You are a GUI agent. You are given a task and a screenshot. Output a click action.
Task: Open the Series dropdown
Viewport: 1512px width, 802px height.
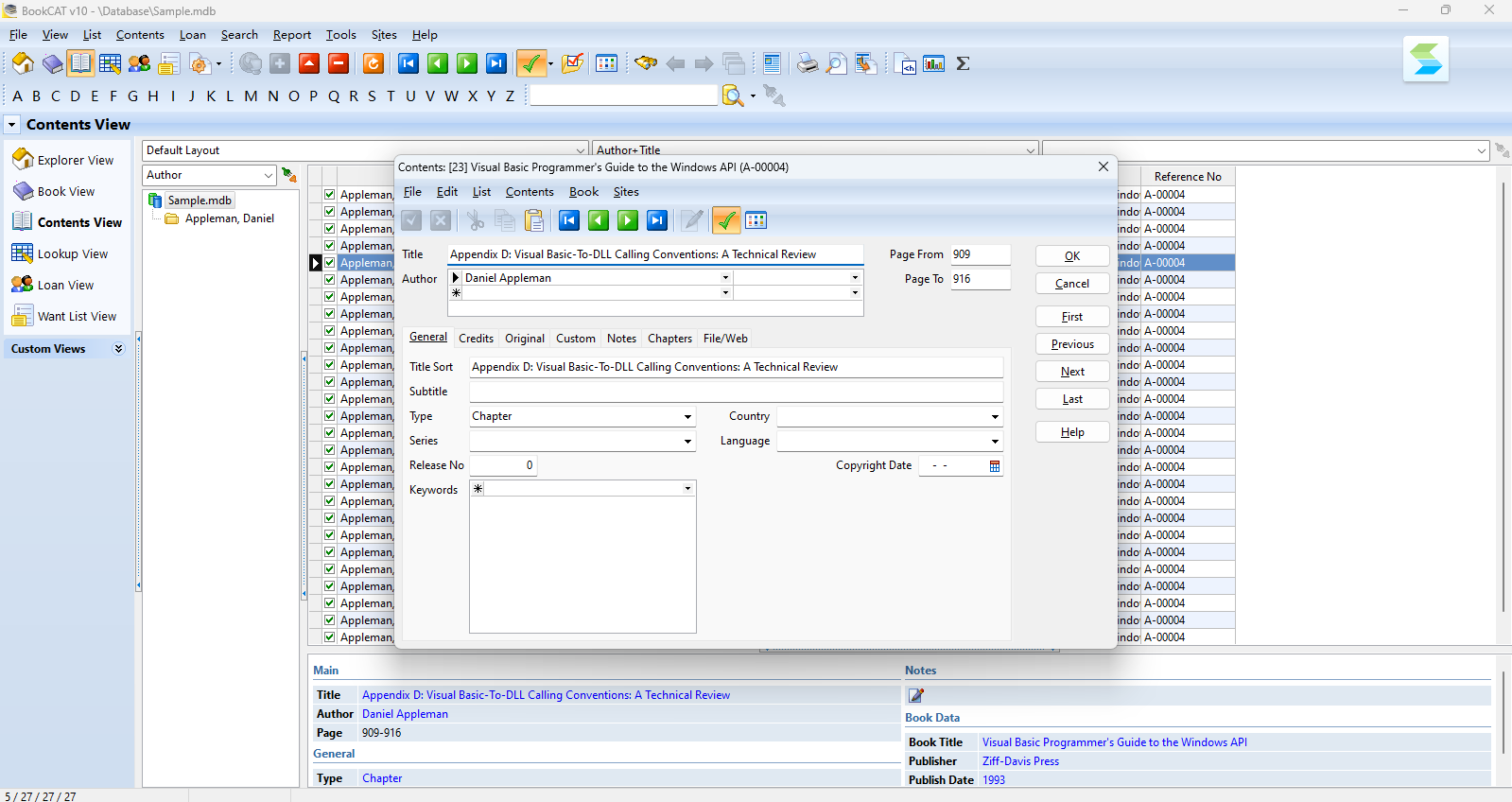click(x=687, y=441)
